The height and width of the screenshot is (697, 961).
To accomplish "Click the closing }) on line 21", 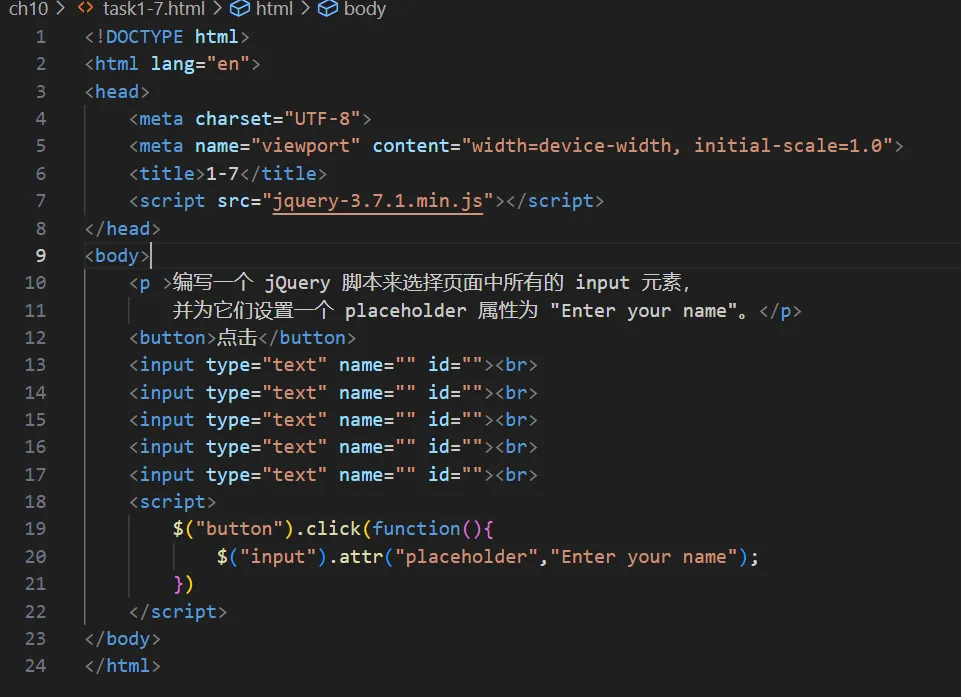I will click(183, 584).
